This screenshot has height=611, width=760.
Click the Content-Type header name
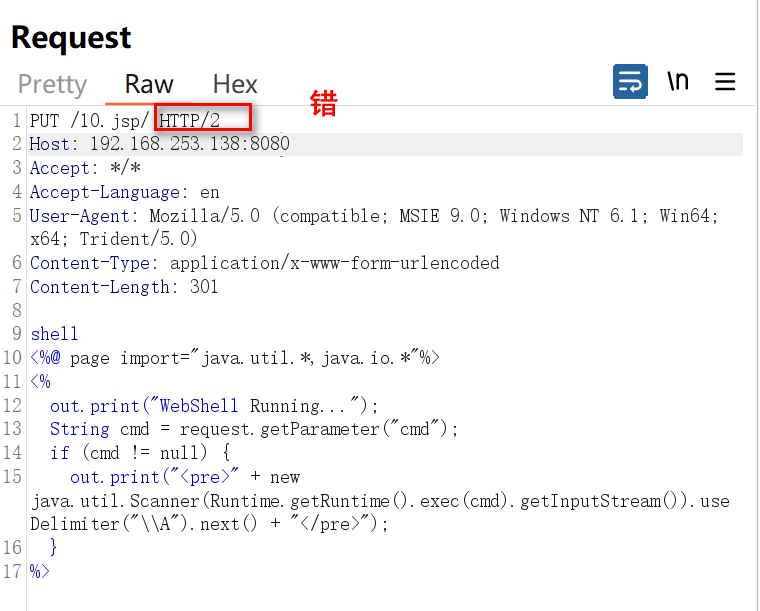point(90,263)
